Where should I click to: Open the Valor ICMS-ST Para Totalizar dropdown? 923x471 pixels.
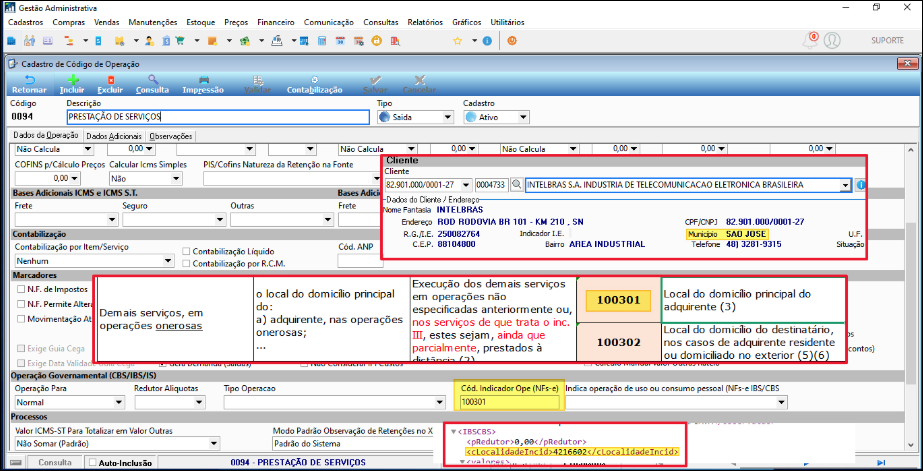click(117, 444)
